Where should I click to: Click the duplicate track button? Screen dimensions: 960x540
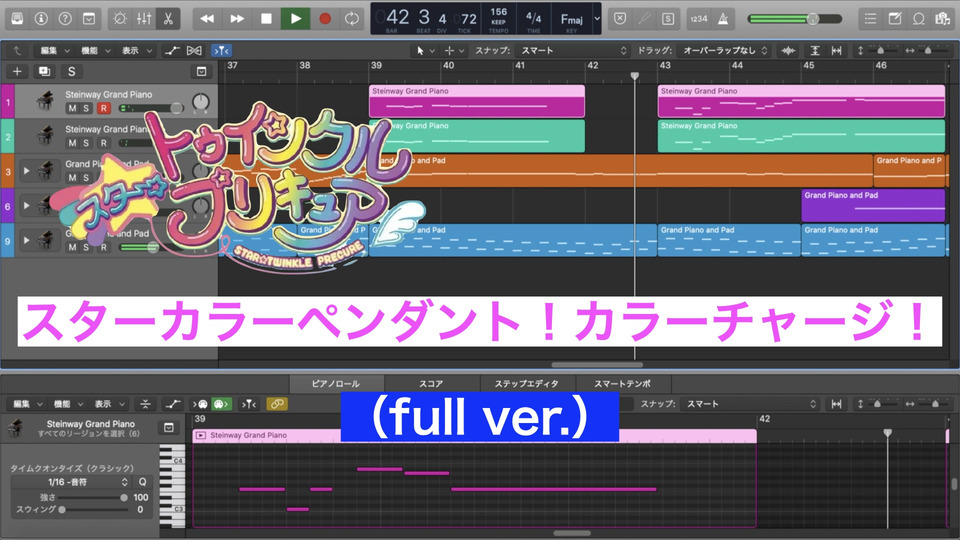pos(44,72)
